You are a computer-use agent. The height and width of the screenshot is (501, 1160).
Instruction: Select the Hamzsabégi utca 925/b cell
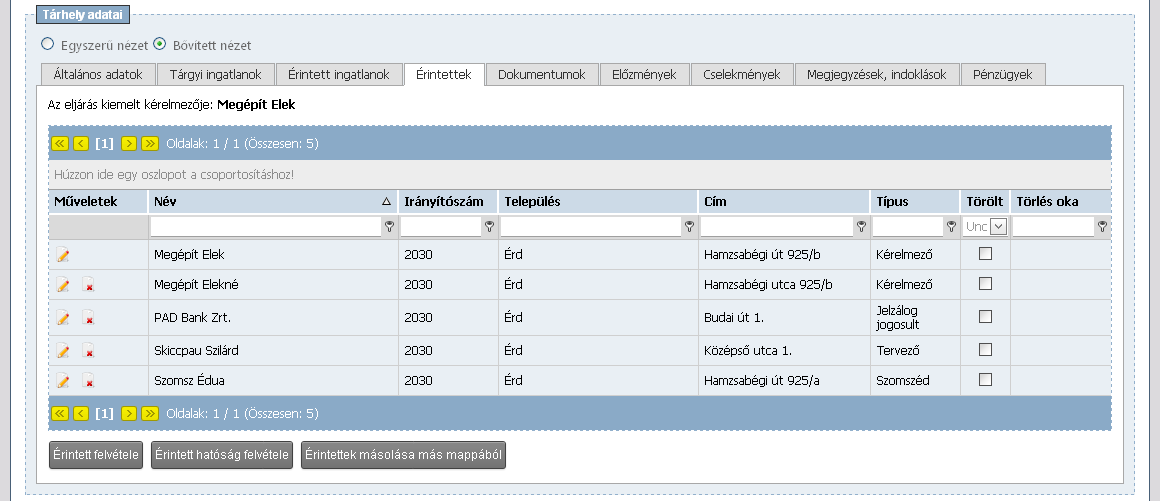[783, 284]
